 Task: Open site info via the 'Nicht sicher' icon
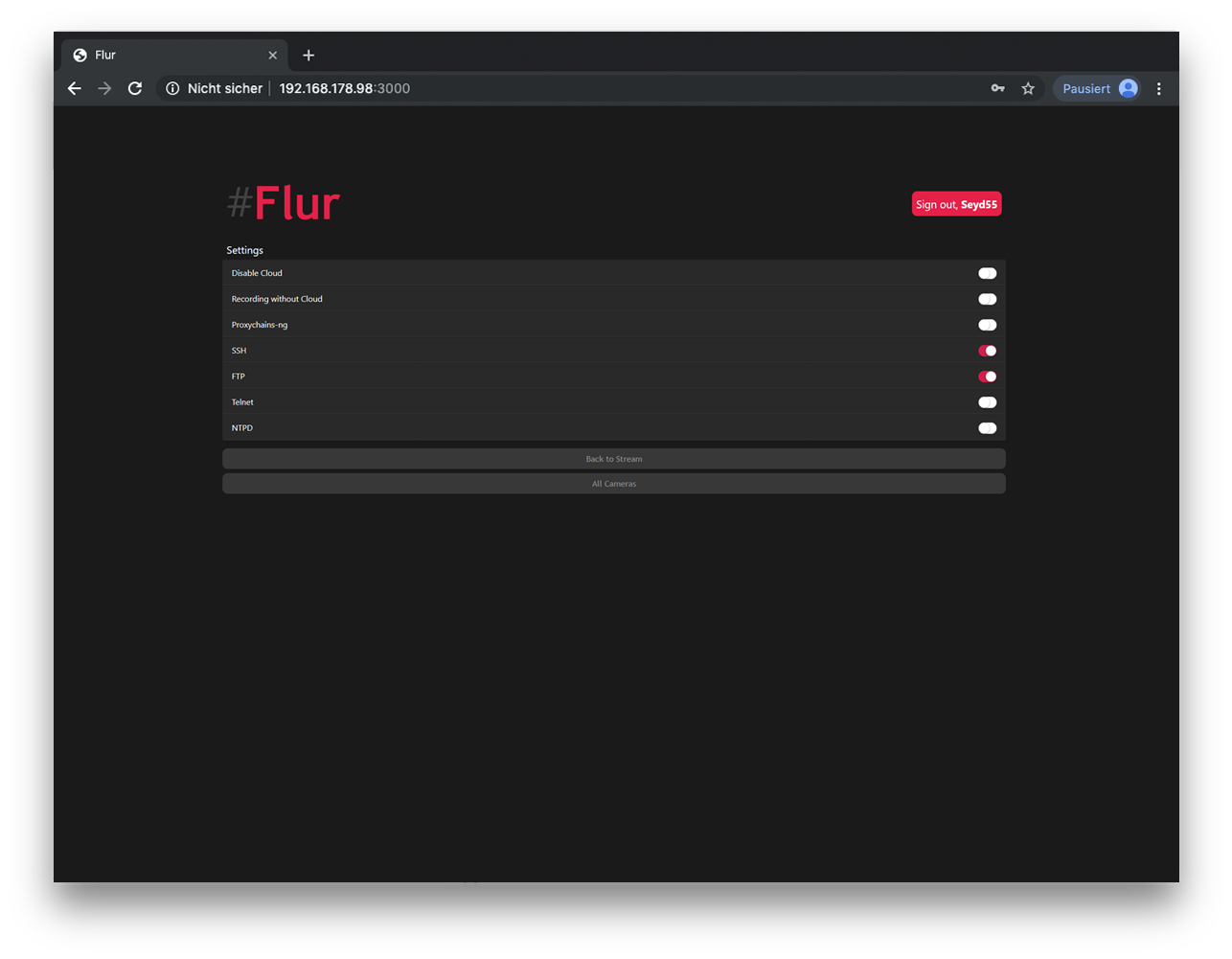(x=172, y=88)
